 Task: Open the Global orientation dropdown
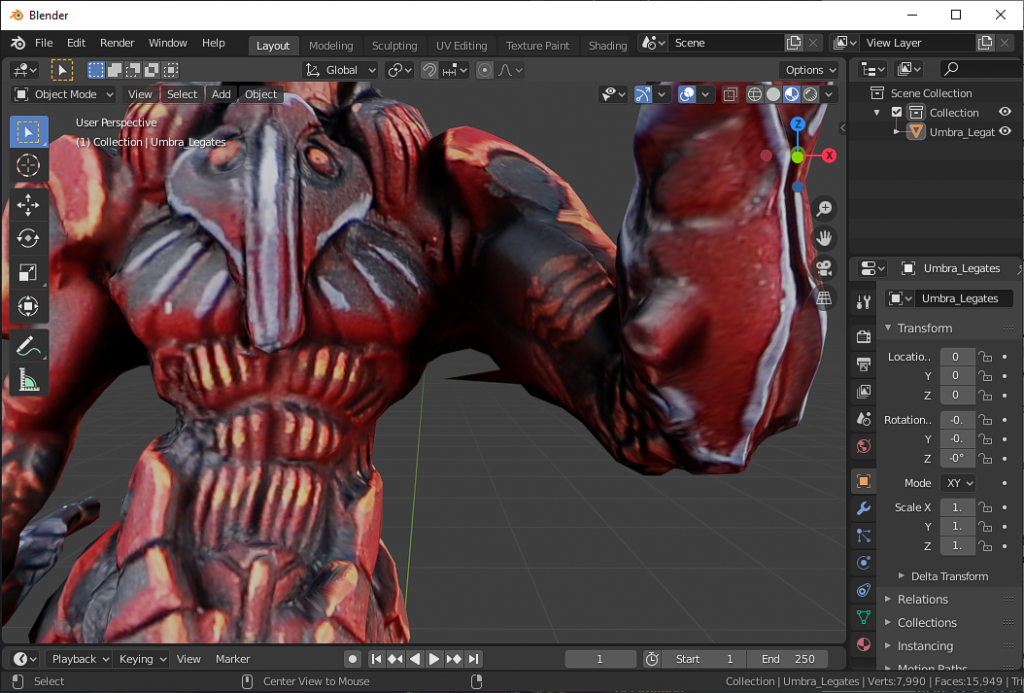(x=341, y=70)
